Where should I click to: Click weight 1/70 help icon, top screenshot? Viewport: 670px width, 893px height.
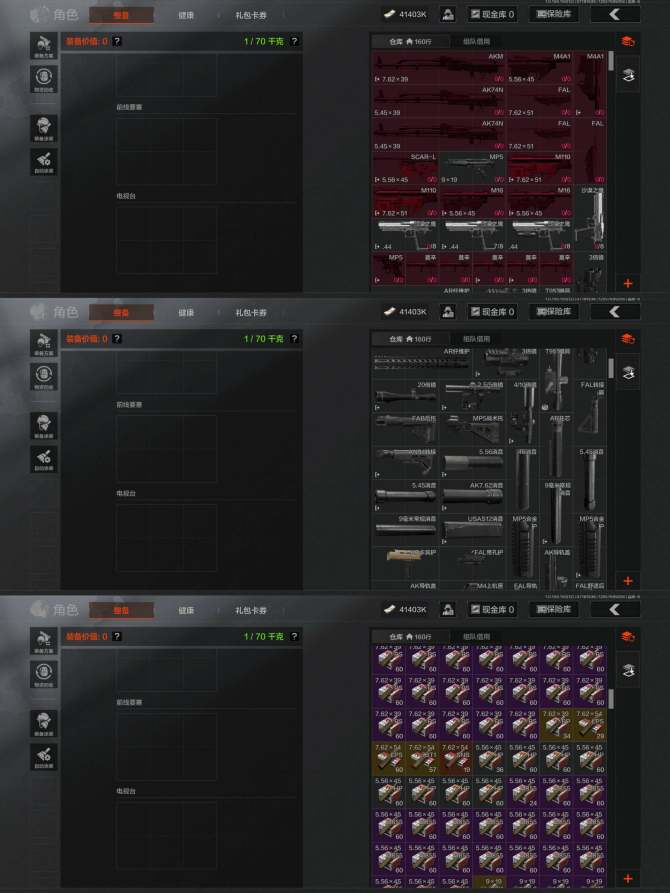(x=295, y=41)
